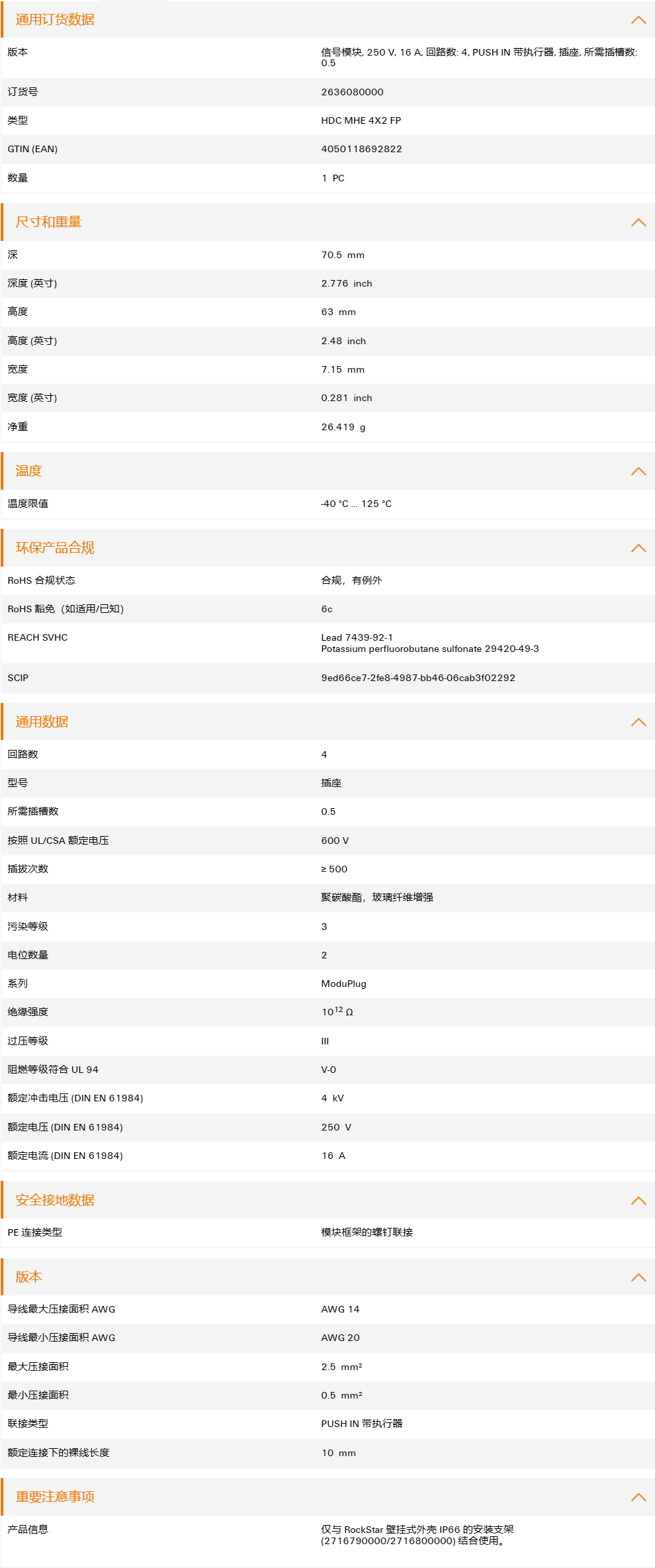This screenshot has height=1568, width=655.
Task: Click the max cross-section 2.5 mm²
Action: coord(341,1367)
